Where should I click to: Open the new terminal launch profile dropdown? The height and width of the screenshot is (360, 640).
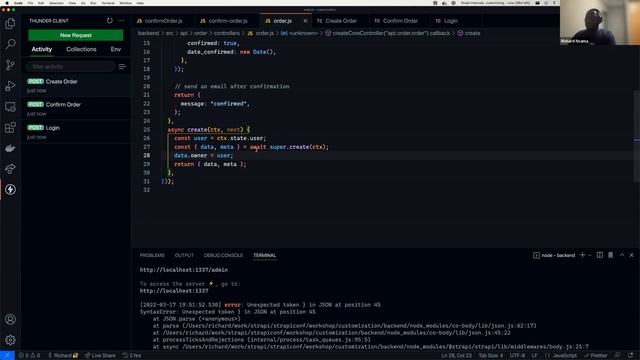pos(590,255)
